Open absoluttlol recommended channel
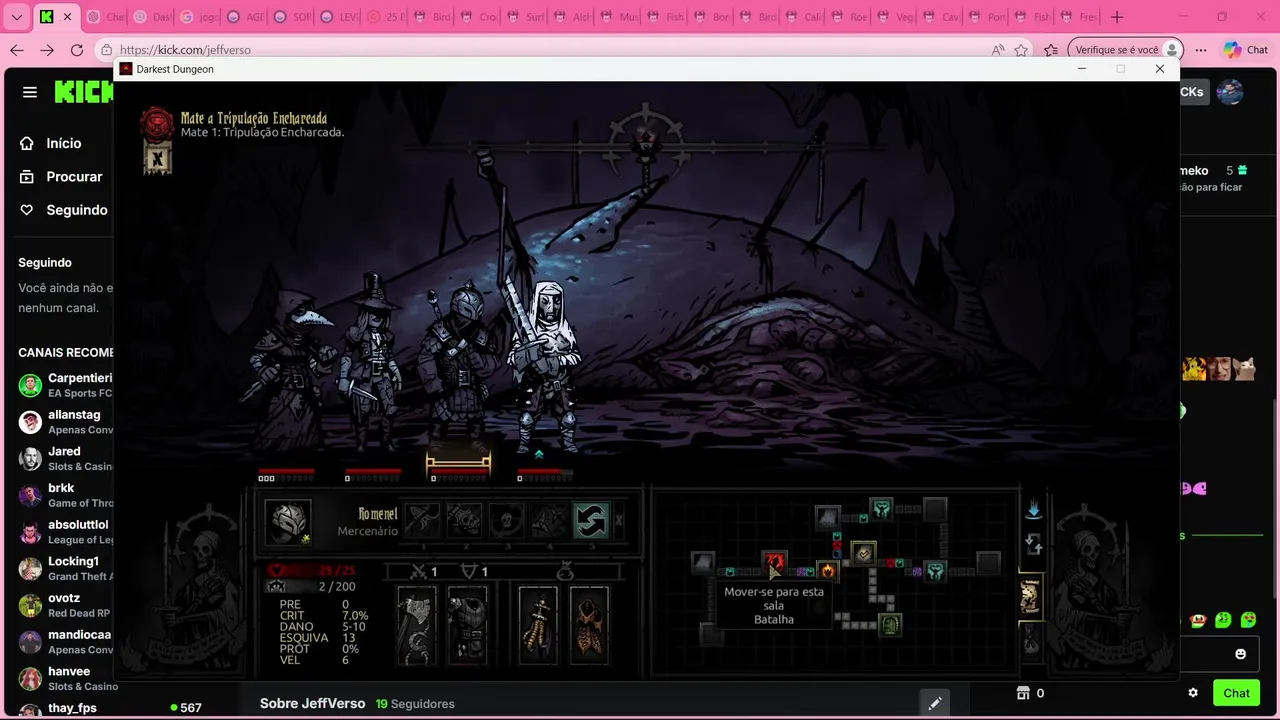 click(x=65, y=531)
